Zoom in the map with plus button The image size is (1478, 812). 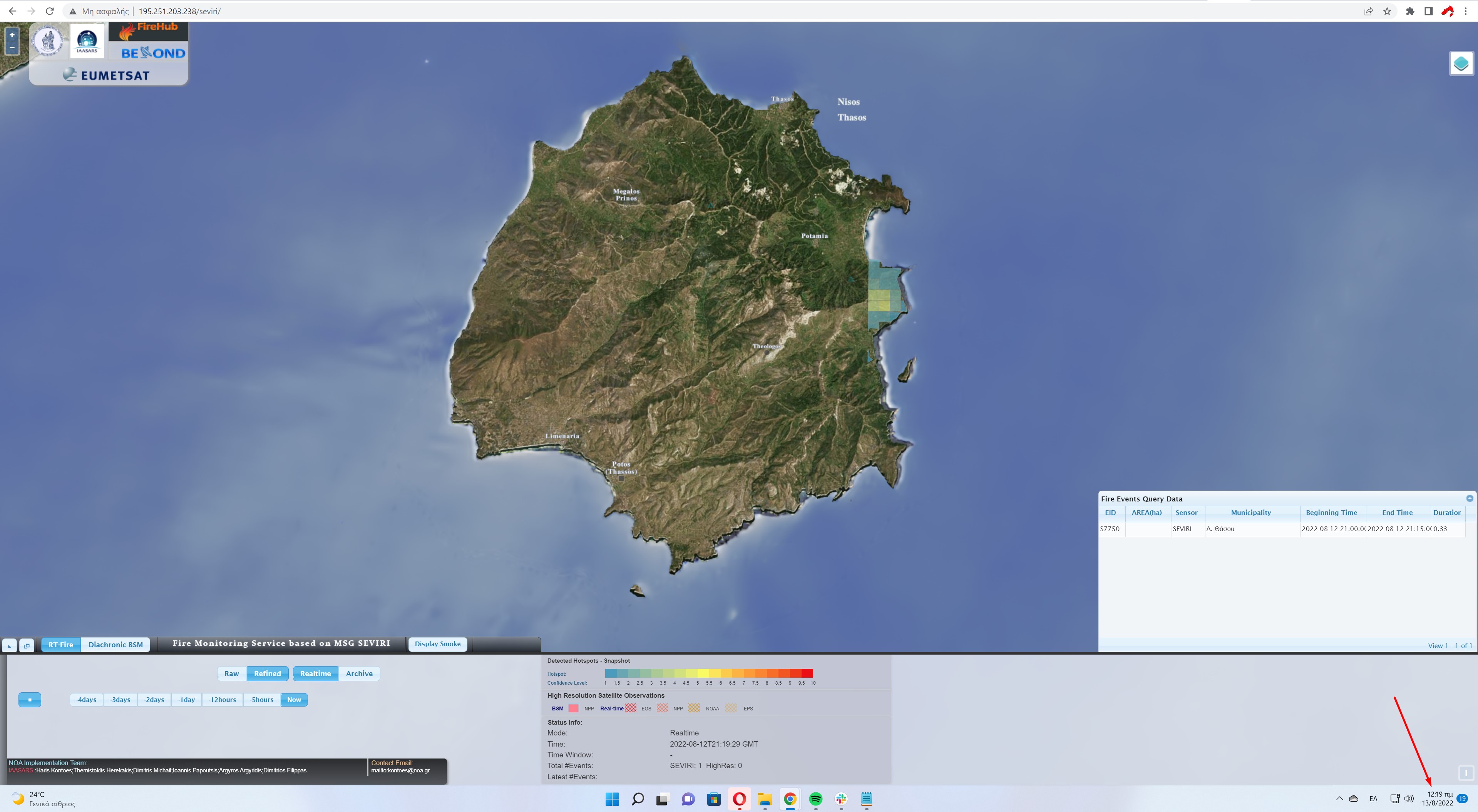(x=12, y=34)
